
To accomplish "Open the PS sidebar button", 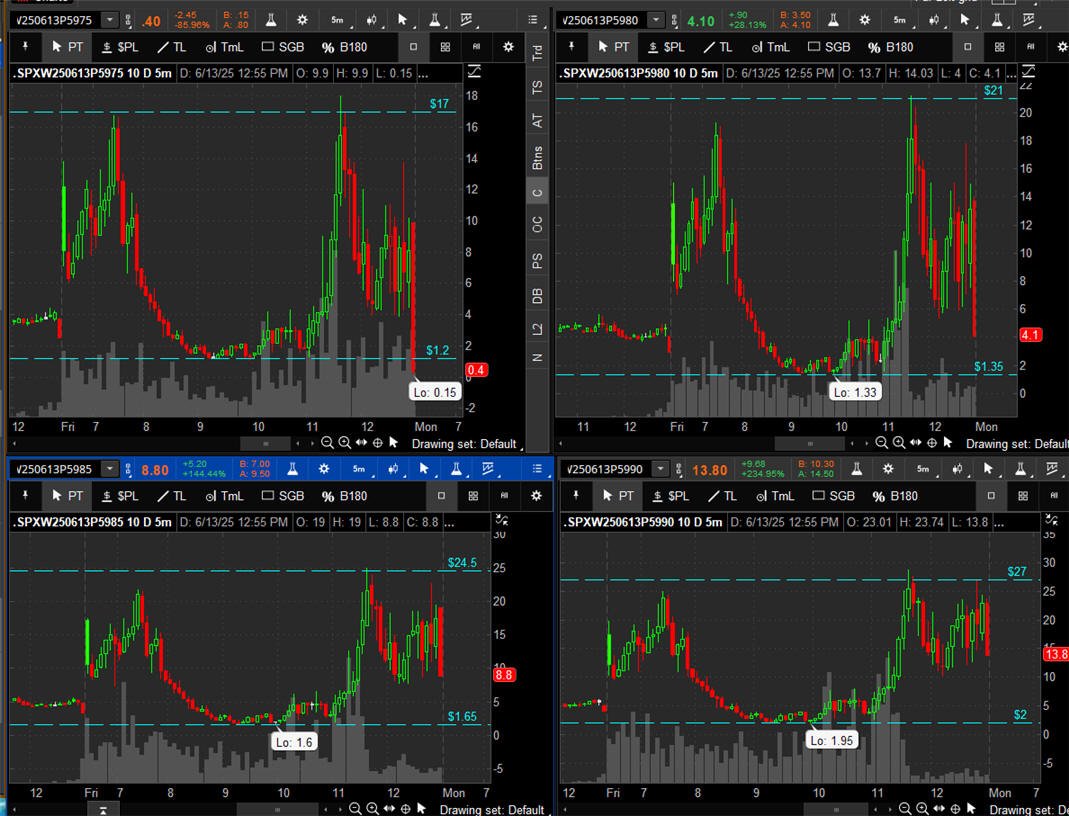I will (537, 261).
